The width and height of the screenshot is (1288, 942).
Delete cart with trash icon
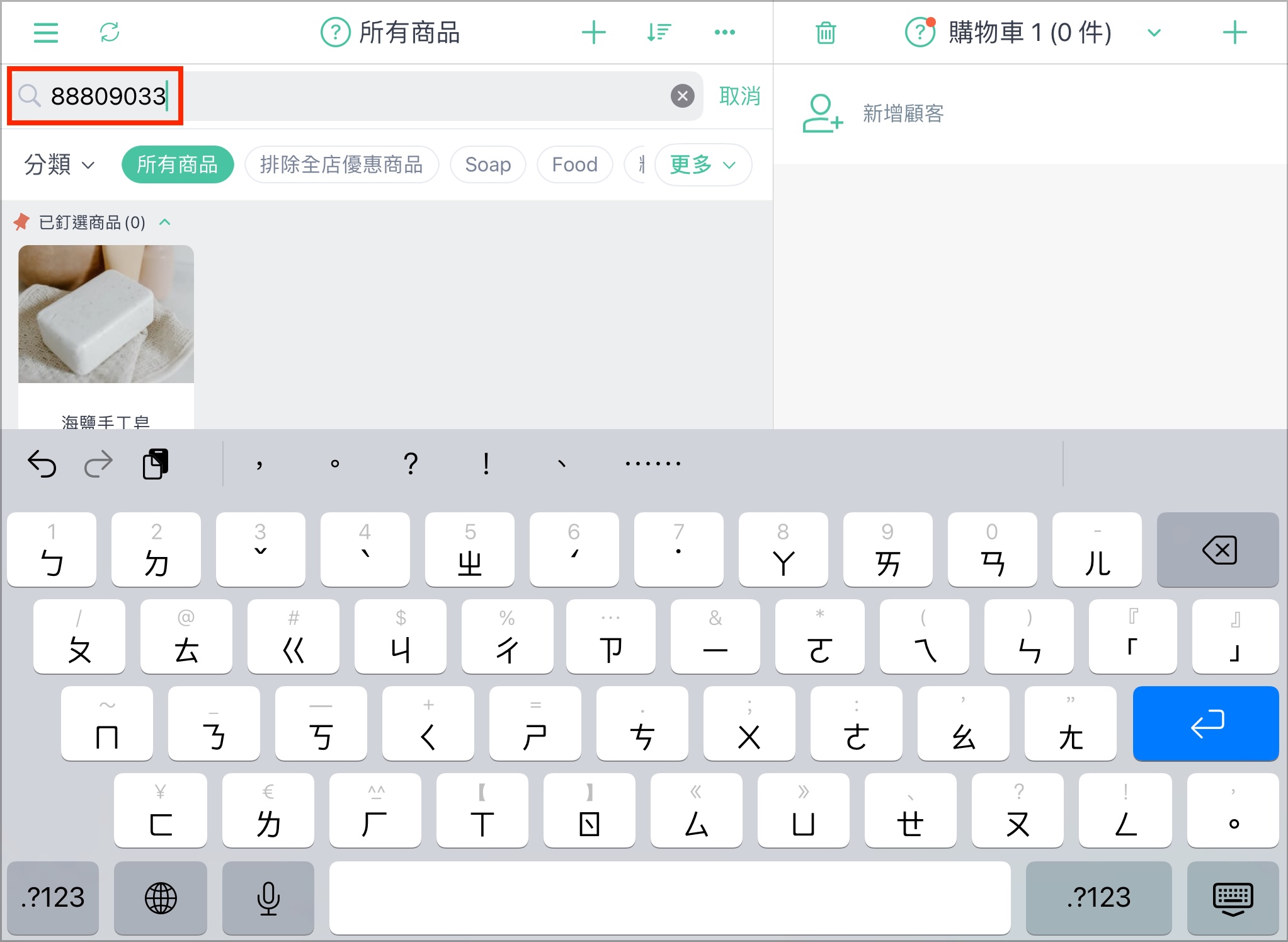[x=826, y=33]
